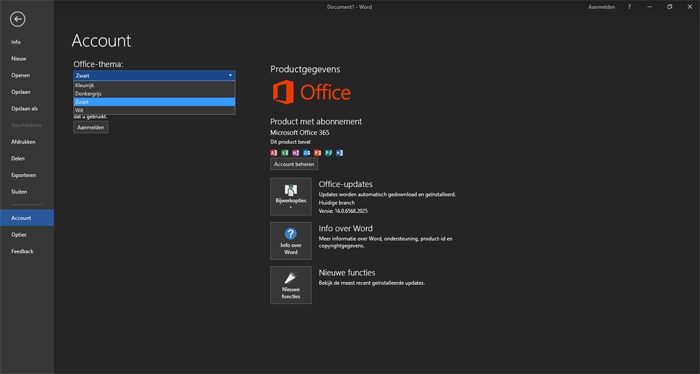This screenshot has width=700, height=374.
Task: Select Kleurrijk theme option
Action: [154, 85]
